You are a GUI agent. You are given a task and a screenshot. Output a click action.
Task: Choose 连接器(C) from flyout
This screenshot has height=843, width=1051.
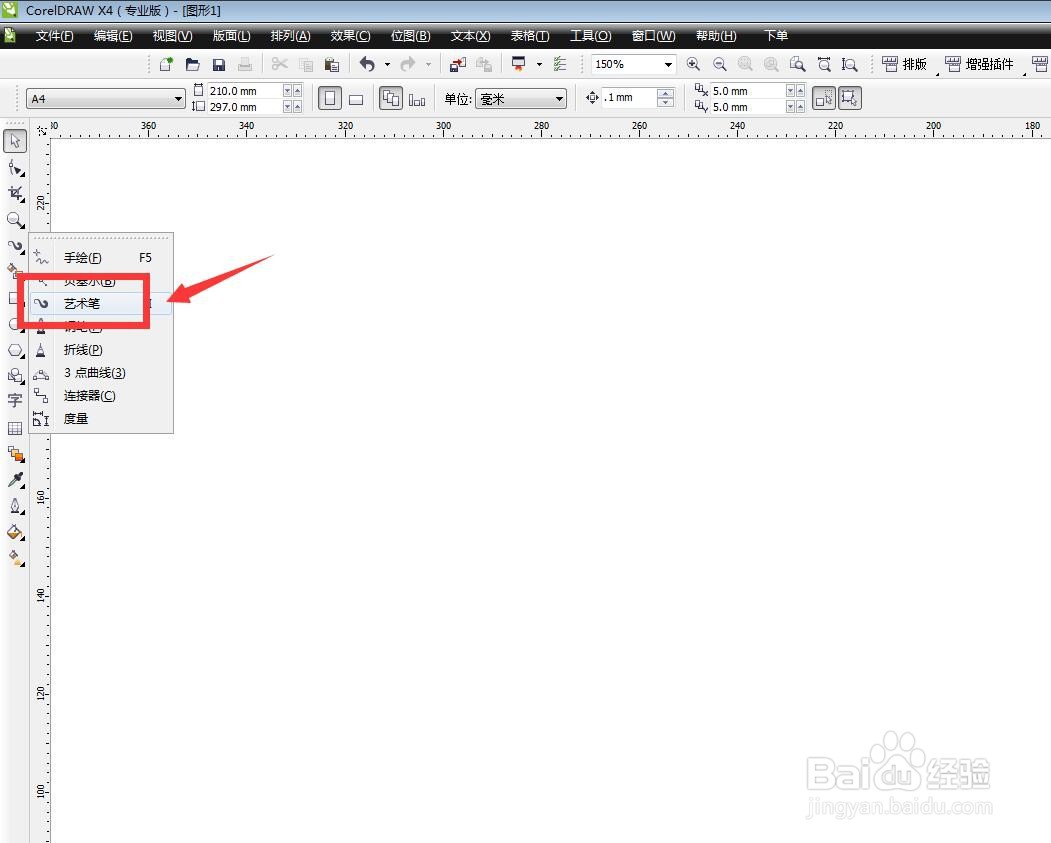101,395
